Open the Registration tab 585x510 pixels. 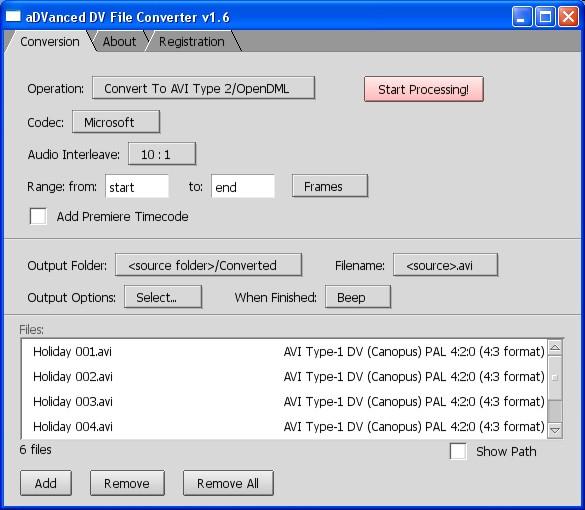click(x=192, y=41)
